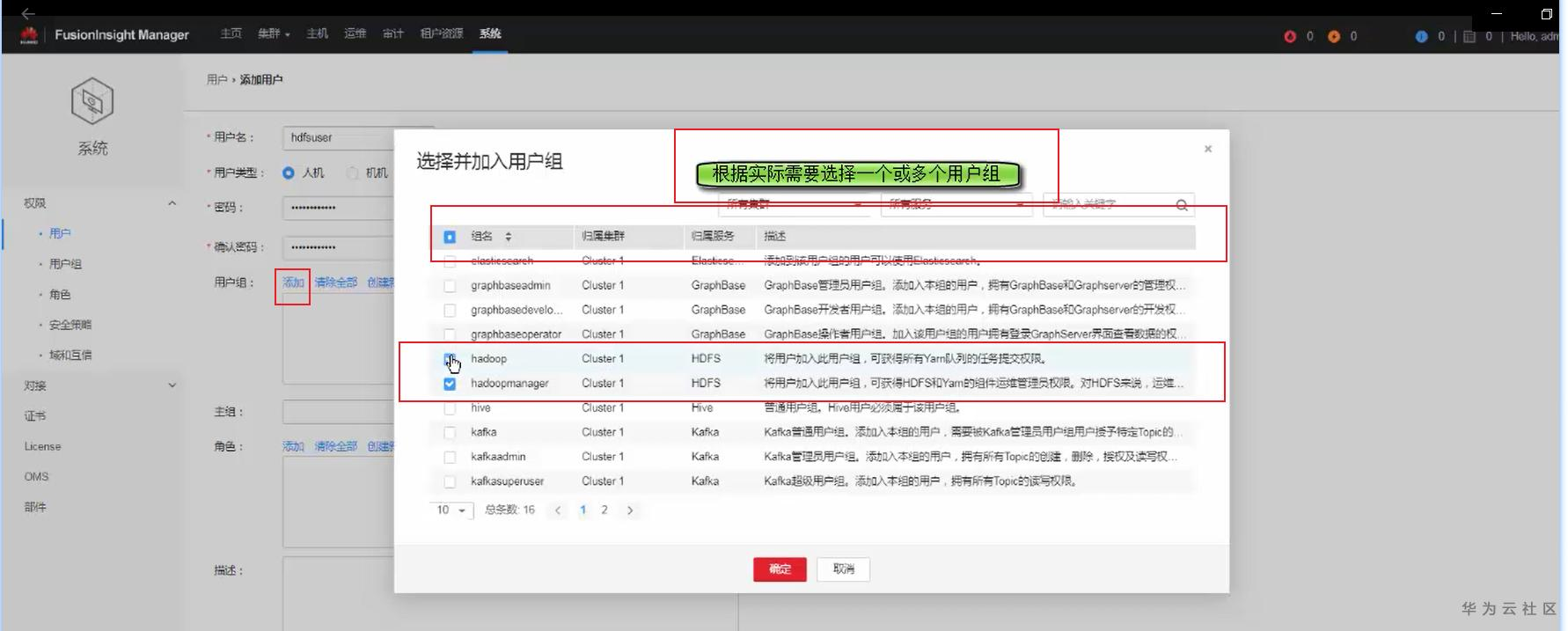
Task: Open the blue info task indicator
Action: (1421, 36)
